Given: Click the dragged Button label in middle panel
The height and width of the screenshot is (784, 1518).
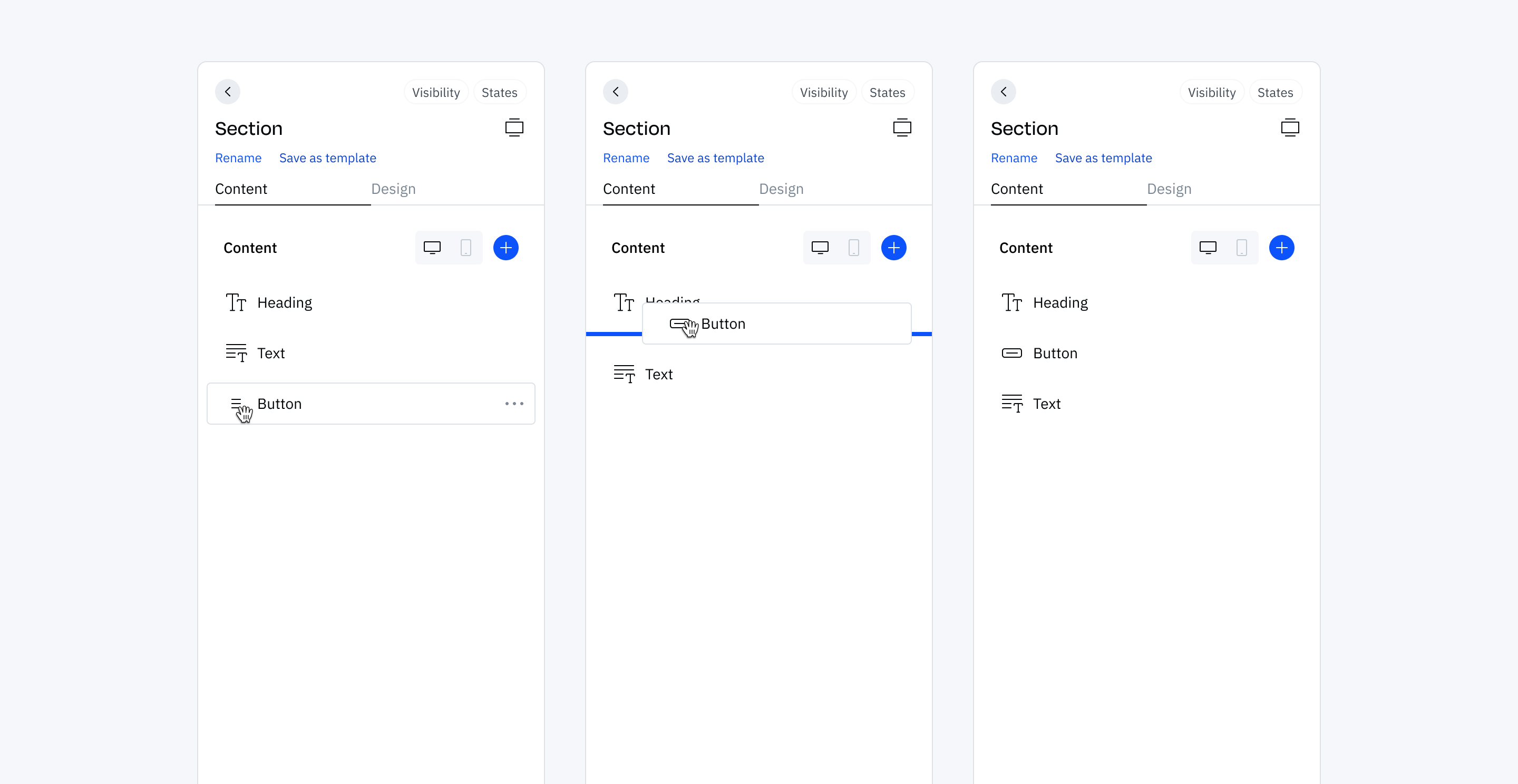Looking at the screenshot, I should point(723,324).
